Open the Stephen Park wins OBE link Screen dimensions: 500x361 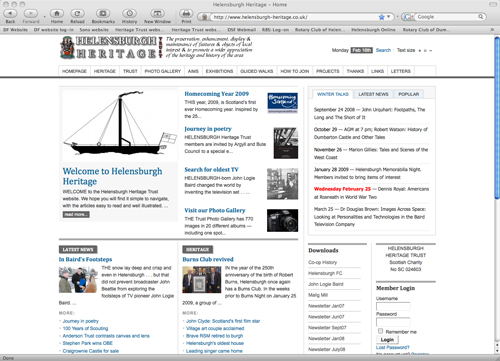88,343
